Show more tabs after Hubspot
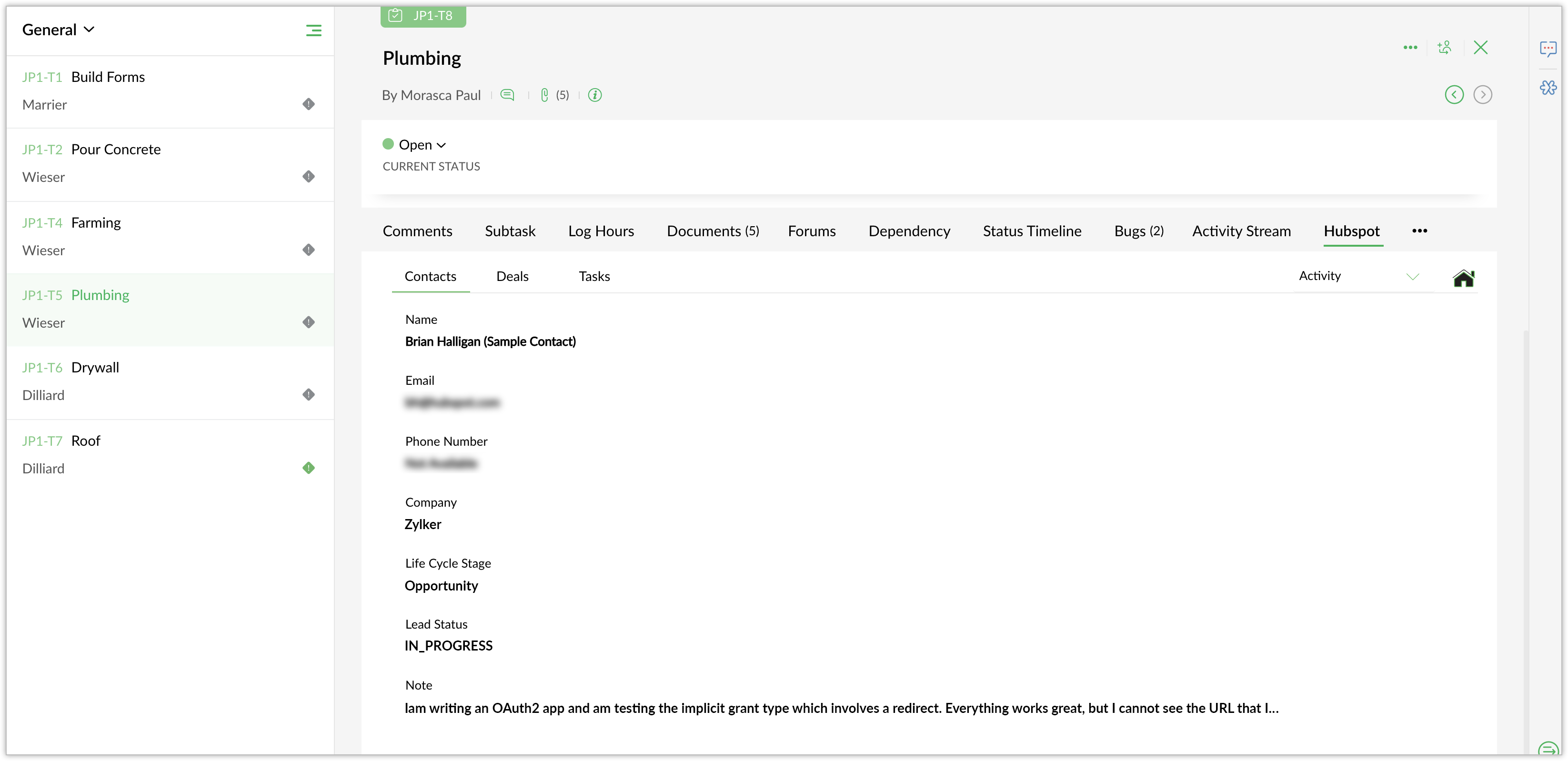Screen dimensions: 1568x761 pos(1419,231)
